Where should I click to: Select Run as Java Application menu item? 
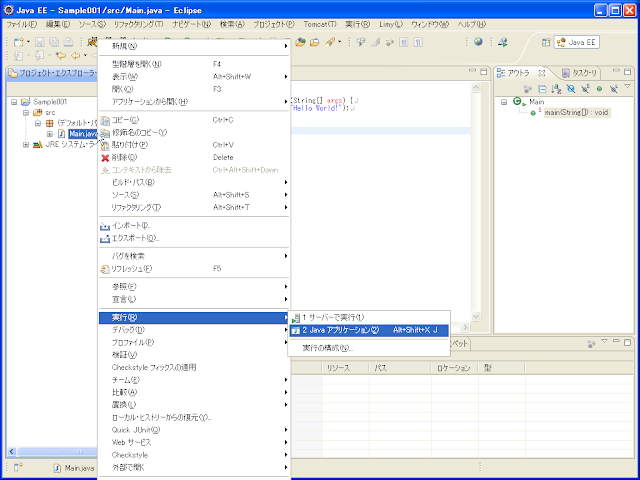[x=369, y=330]
